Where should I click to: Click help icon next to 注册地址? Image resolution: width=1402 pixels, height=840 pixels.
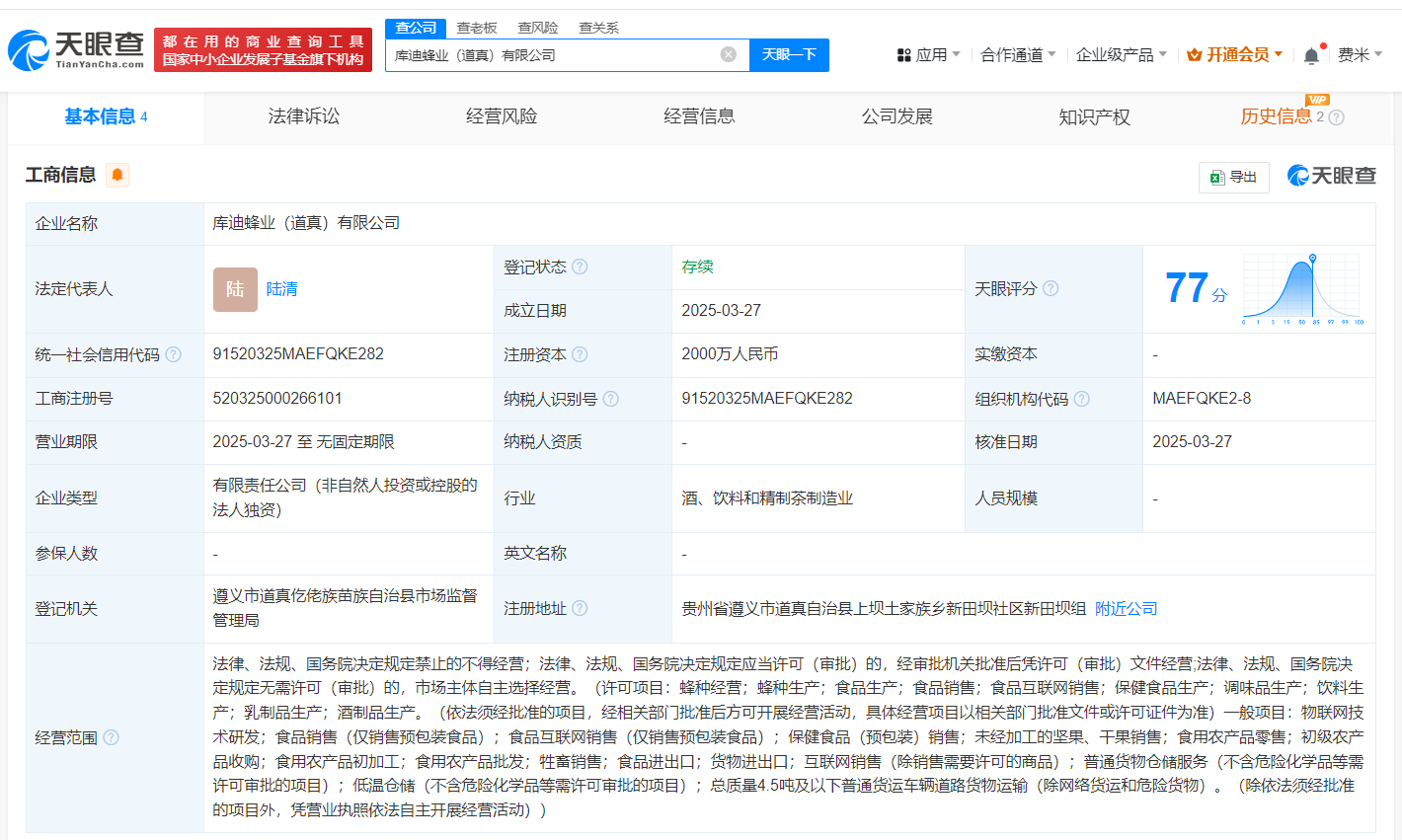point(580,608)
